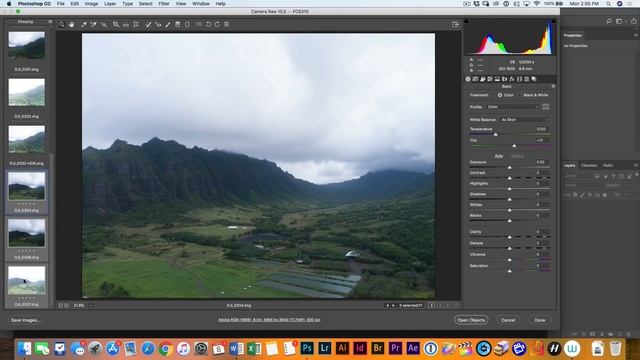640x360 pixels.
Task: Select the Crop tool
Action: [x=116, y=24]
